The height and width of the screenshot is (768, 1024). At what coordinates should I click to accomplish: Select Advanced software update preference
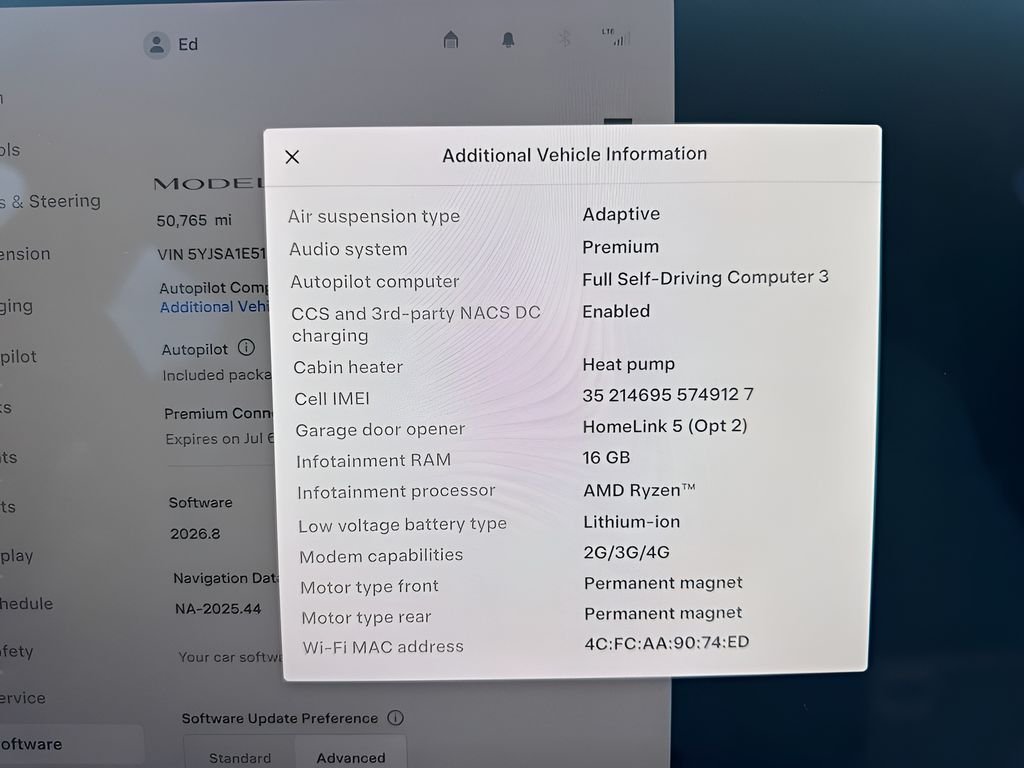351,757
